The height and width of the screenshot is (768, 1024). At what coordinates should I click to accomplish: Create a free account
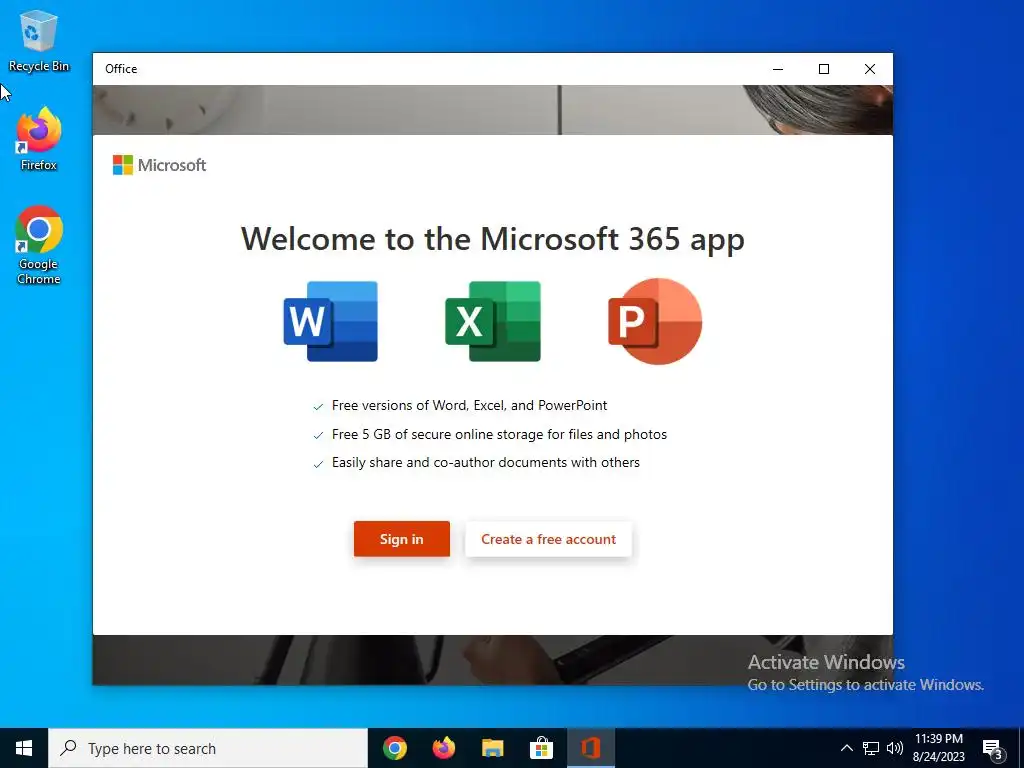(x=549, y=539)
